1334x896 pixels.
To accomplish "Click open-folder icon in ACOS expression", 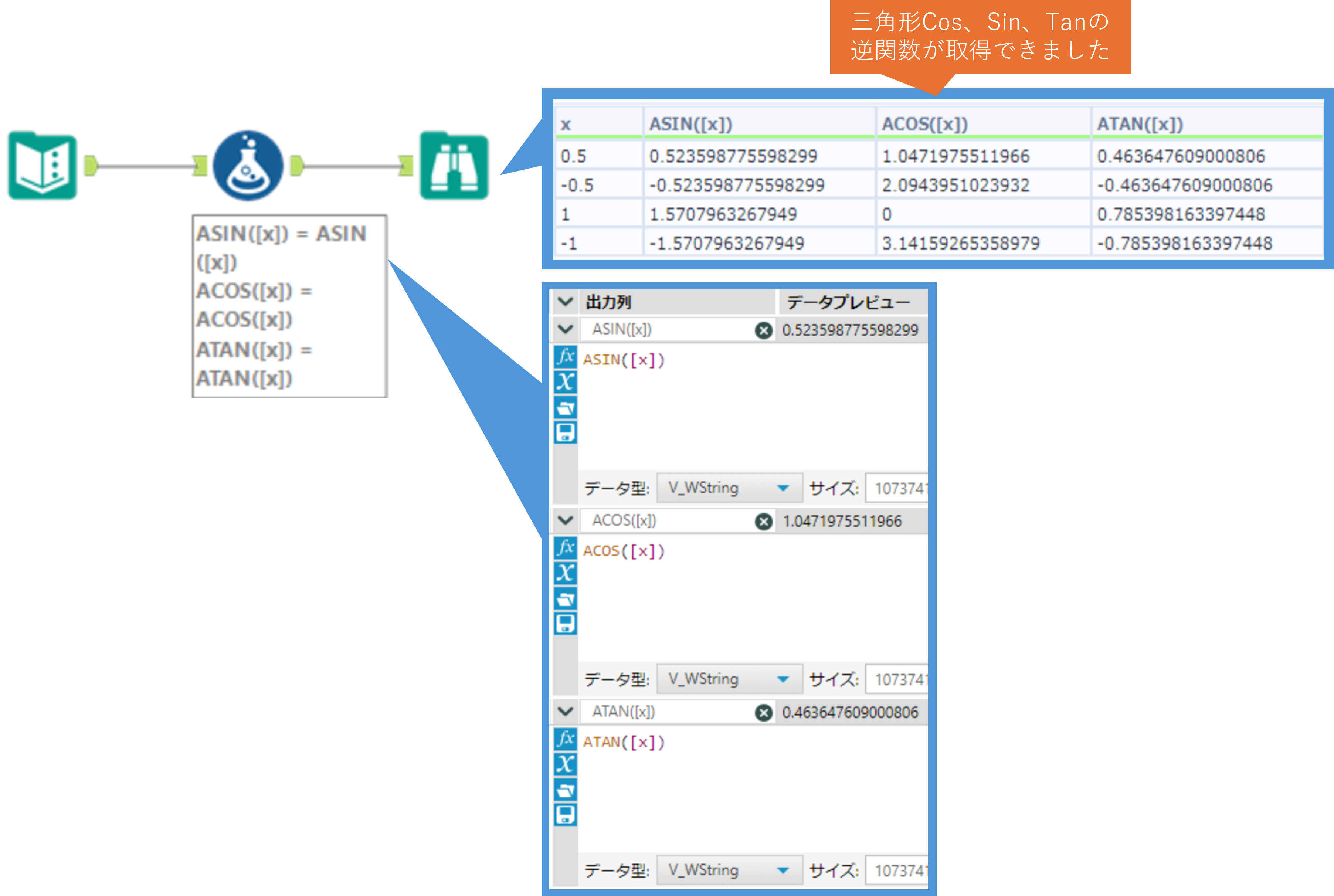I will pos(565,599).
